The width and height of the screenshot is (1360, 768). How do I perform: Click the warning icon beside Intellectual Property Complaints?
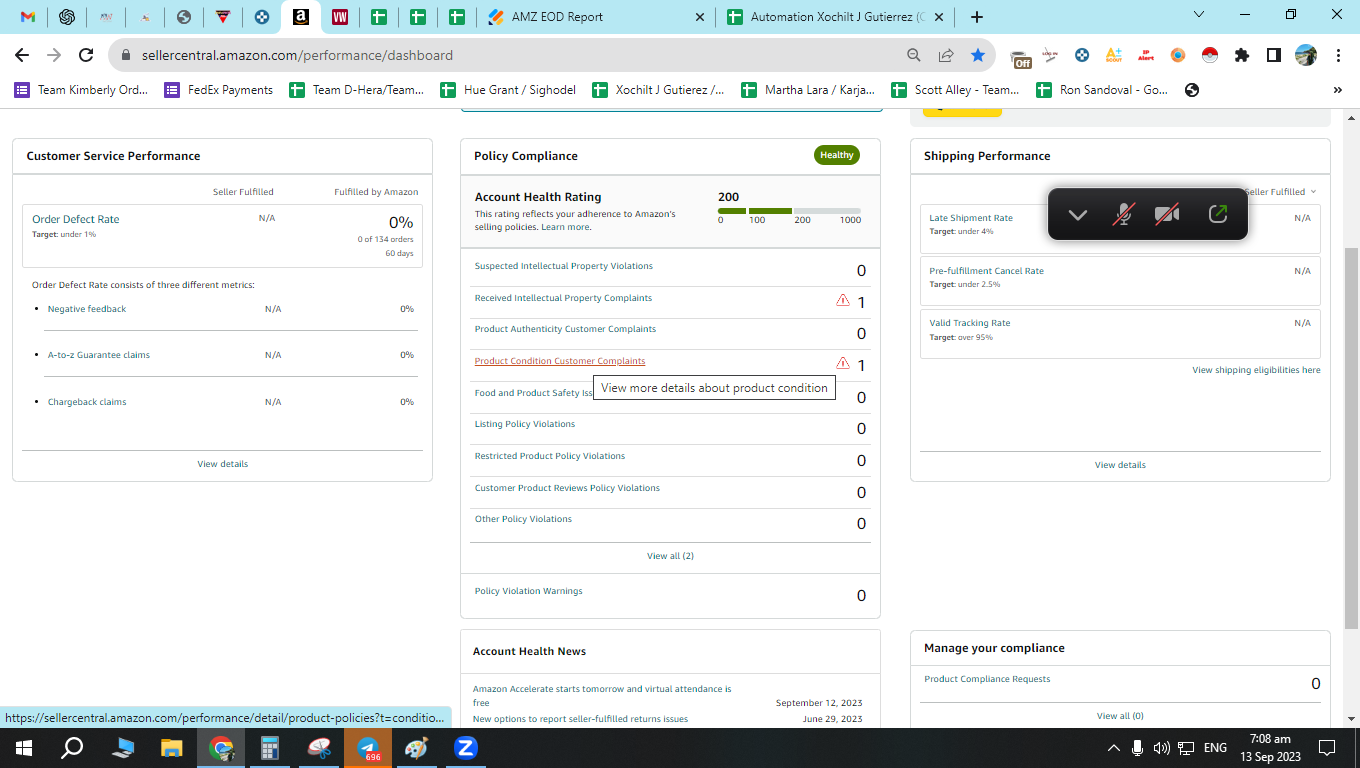pyautogui.click(x=843, y=300)
